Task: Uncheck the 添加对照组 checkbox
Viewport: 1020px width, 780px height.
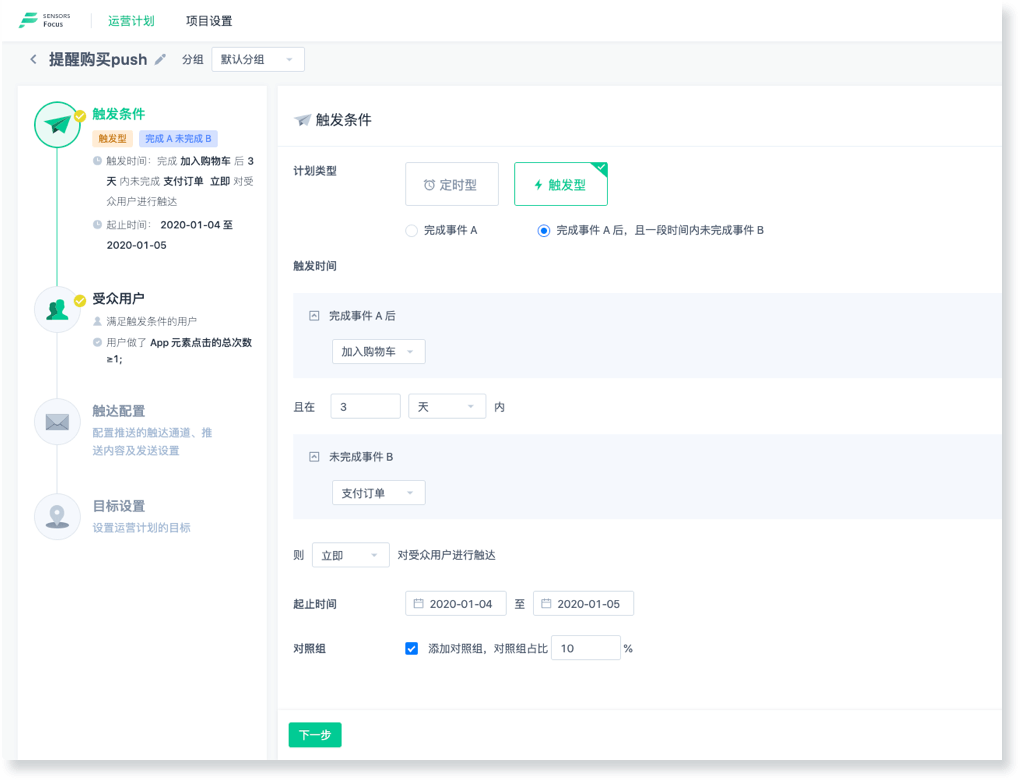Action: point(411,648)
